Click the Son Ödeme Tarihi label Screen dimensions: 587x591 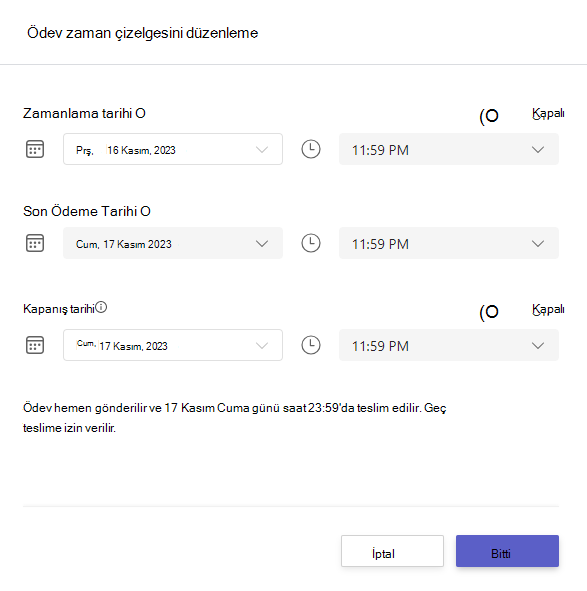coord(87,211)
